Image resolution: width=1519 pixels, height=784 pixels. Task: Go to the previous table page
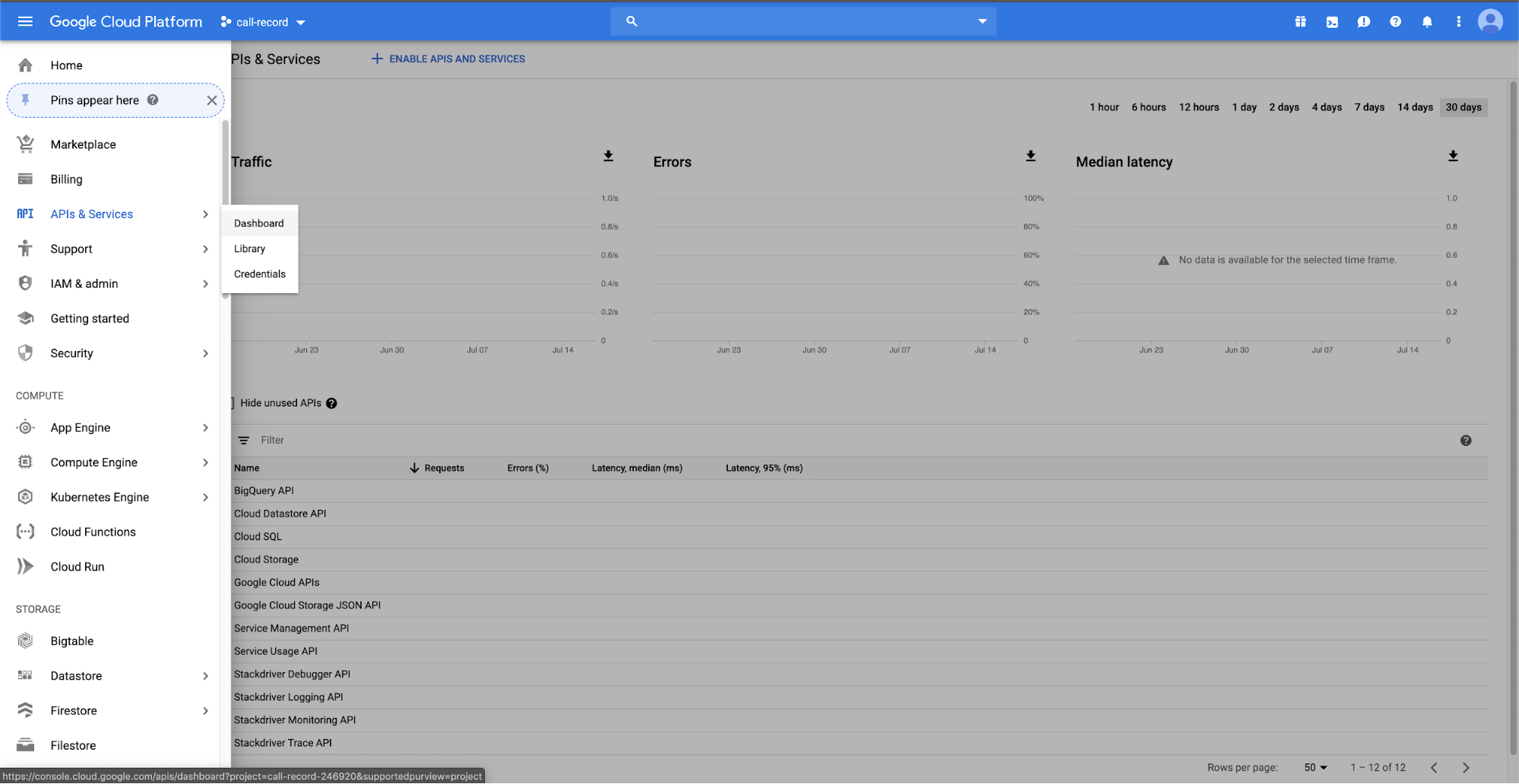coord(1434,767)
